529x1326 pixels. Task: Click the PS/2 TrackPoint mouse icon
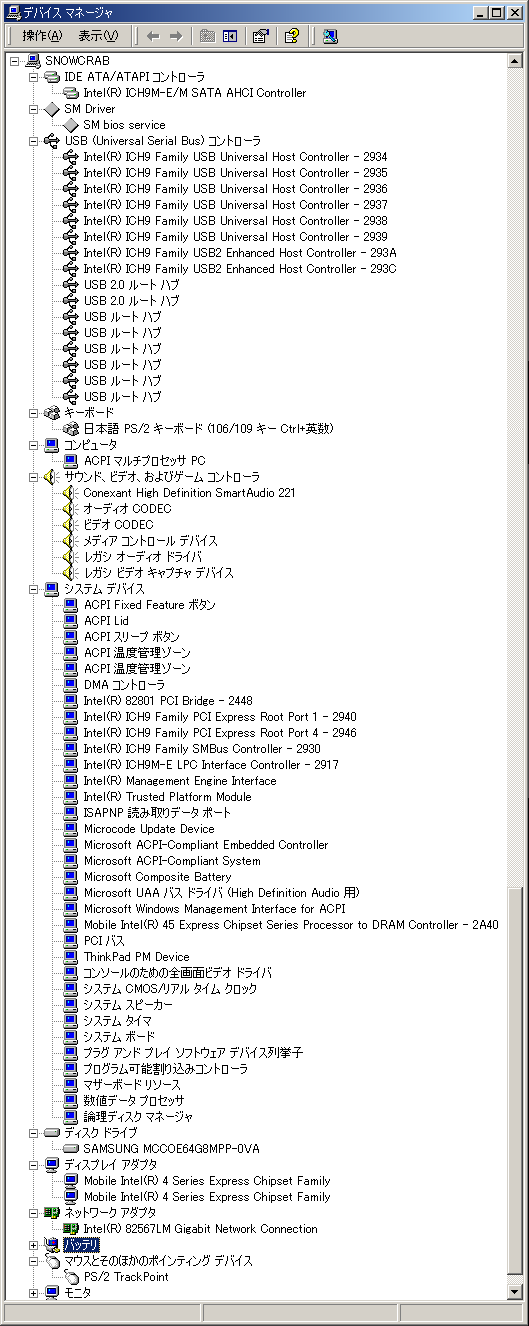71,1277
